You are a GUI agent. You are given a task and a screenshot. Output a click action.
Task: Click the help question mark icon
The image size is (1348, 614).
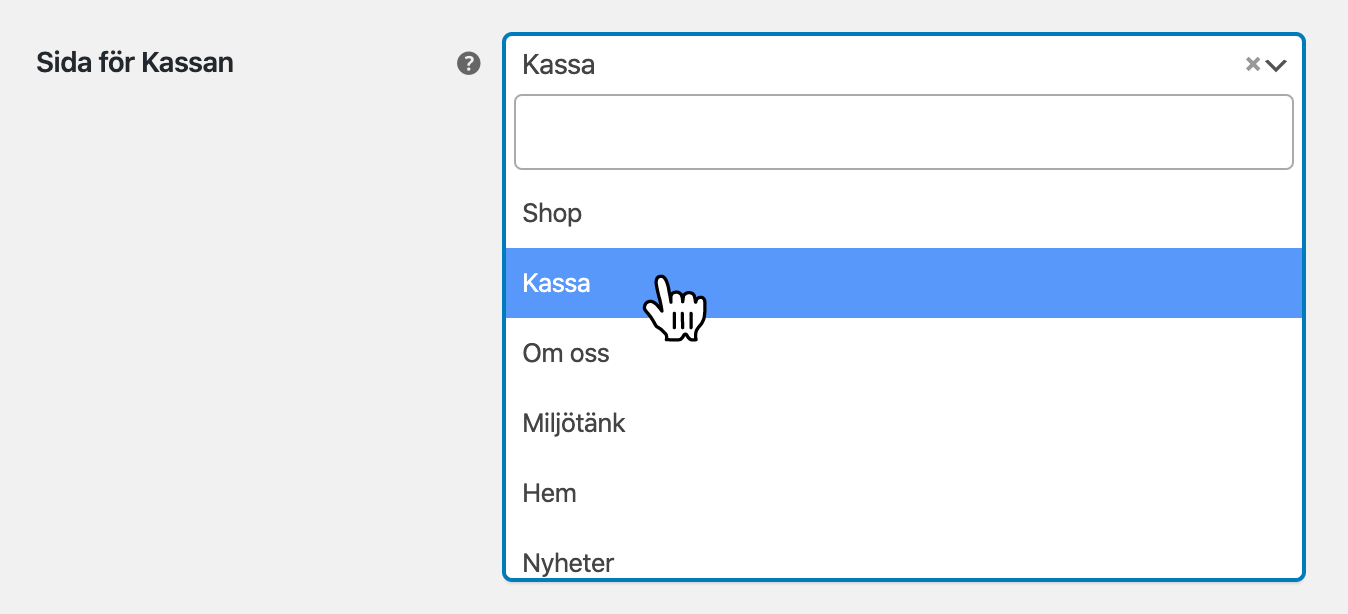(x=468, y=64)
